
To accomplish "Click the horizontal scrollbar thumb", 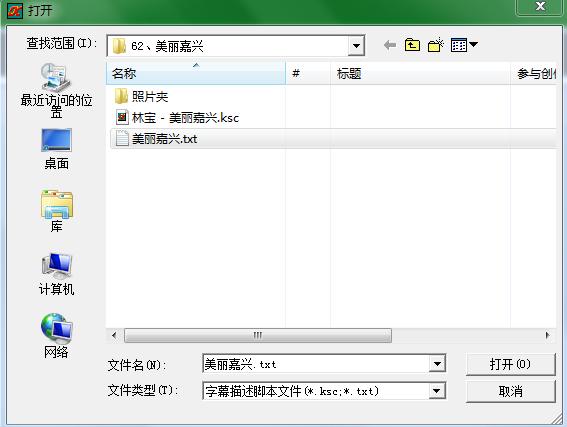I will click(x=257, y=335).
